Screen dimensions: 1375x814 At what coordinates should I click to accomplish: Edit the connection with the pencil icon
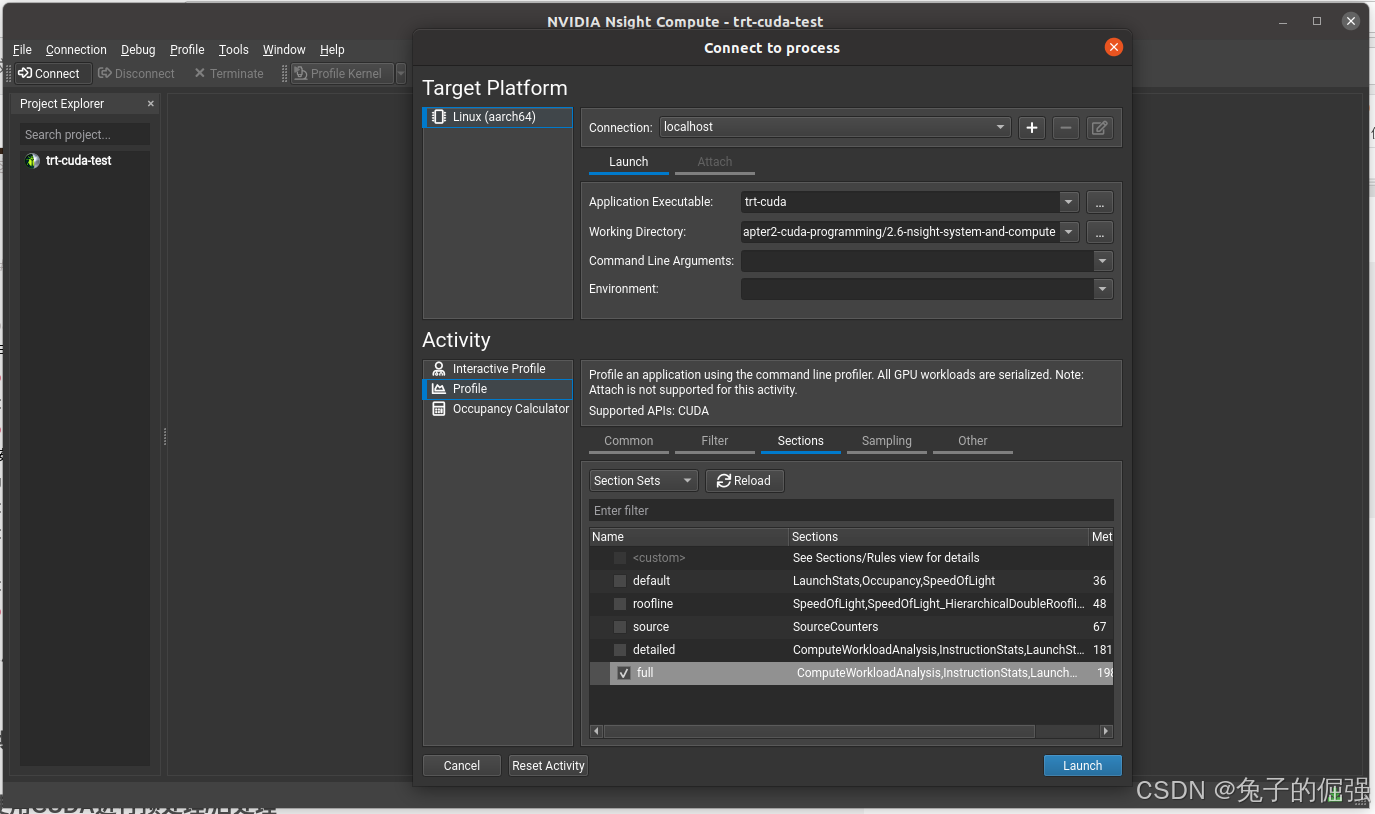click(x=1099, y=128)
